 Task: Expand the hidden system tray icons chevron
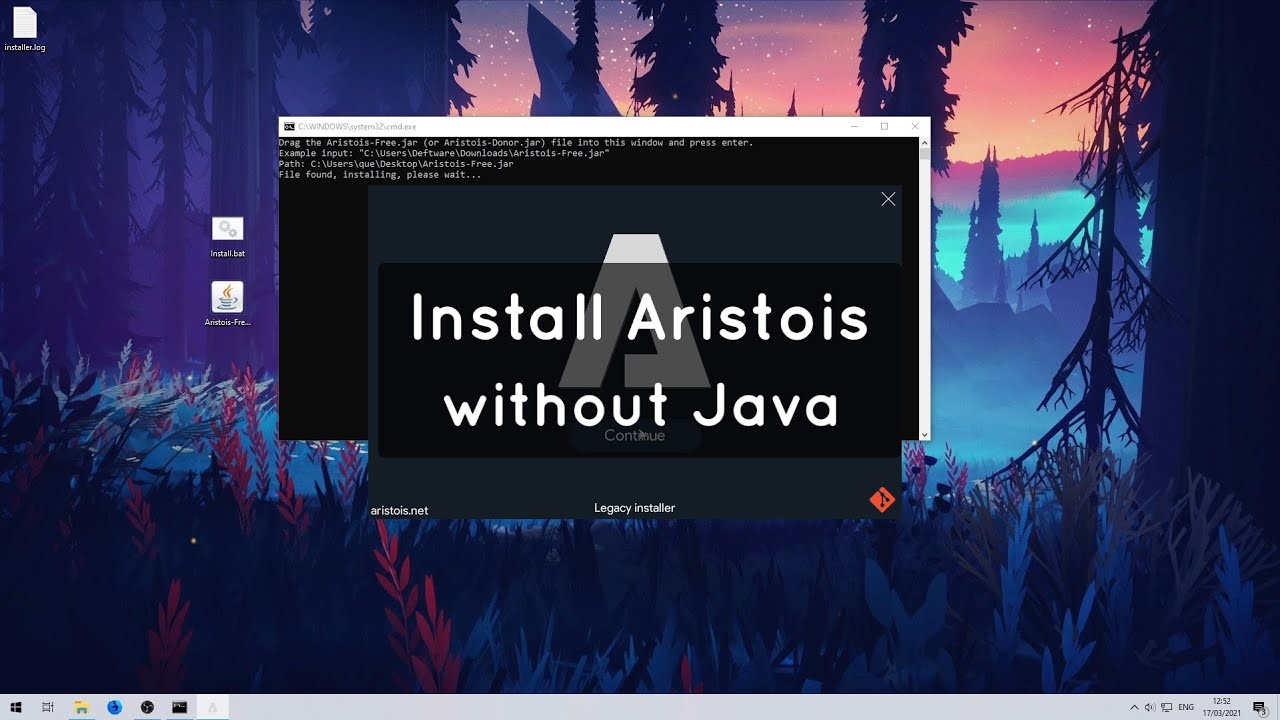pyautogui.click(x=1134, y=707)
